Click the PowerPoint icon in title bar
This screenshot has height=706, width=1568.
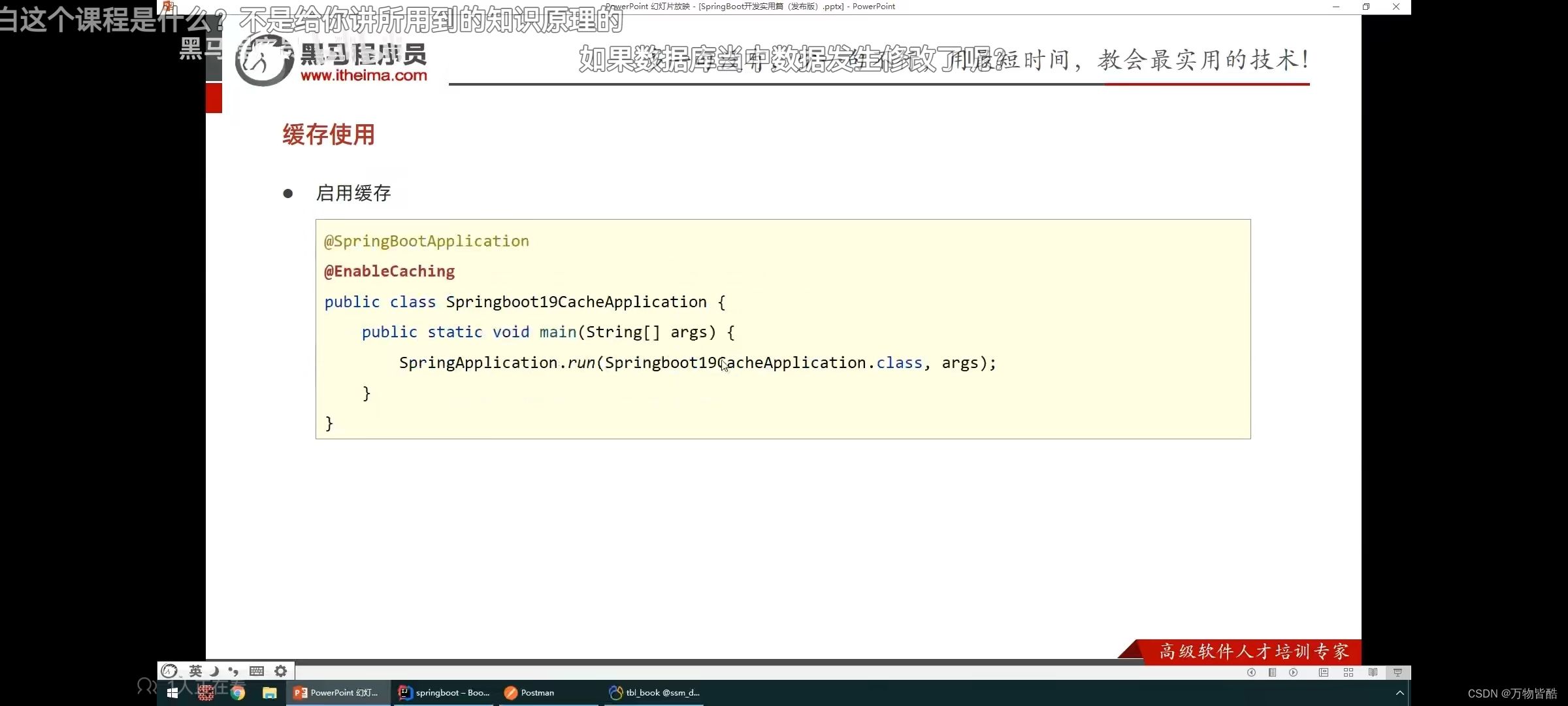click(168, 6)
